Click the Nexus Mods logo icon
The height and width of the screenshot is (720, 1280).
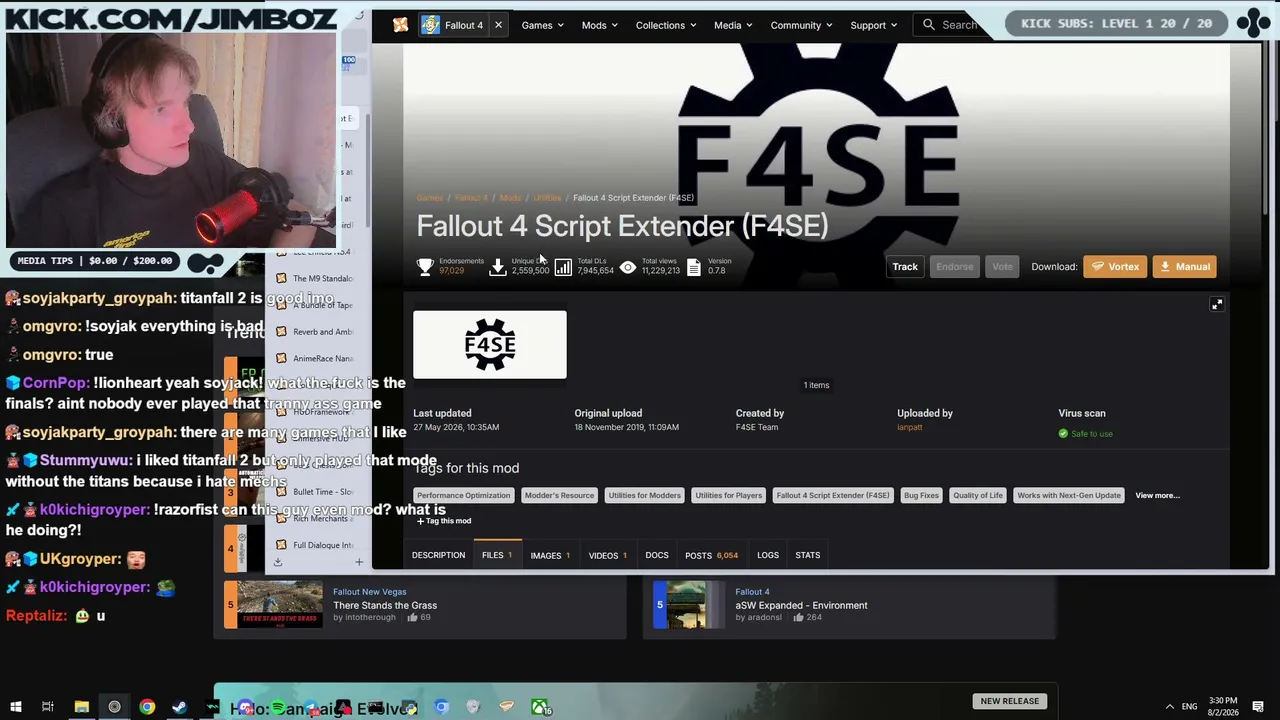tap(400, 25)
